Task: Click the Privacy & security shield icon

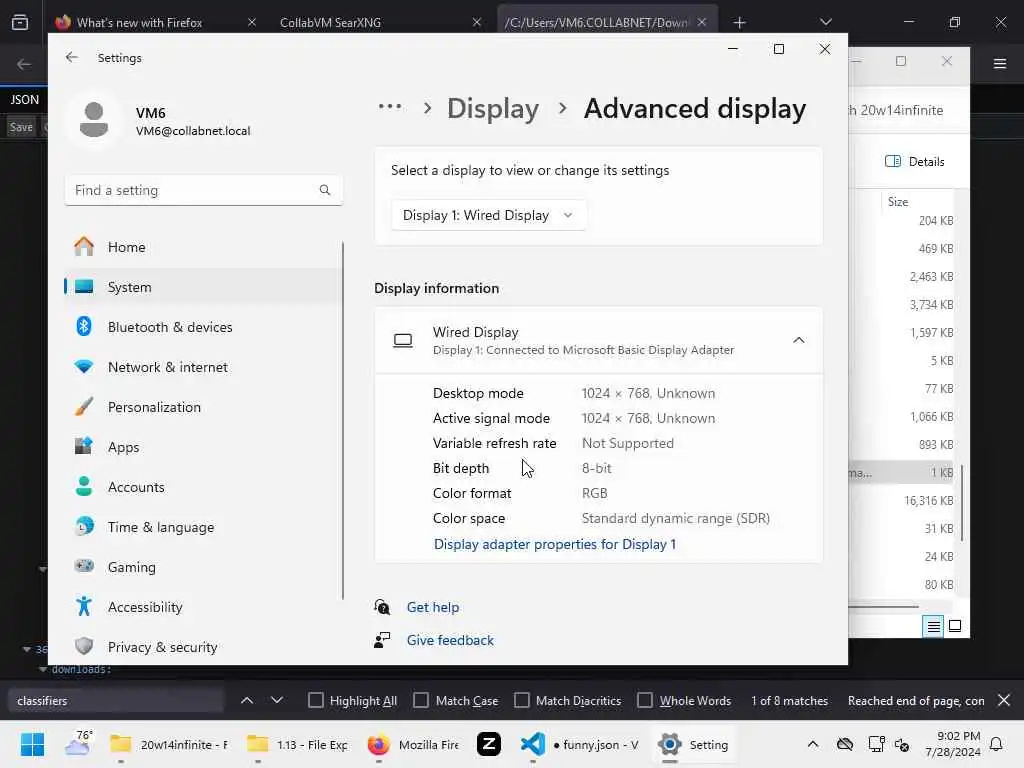Action: pyautogui.click(x=84, y=647)
